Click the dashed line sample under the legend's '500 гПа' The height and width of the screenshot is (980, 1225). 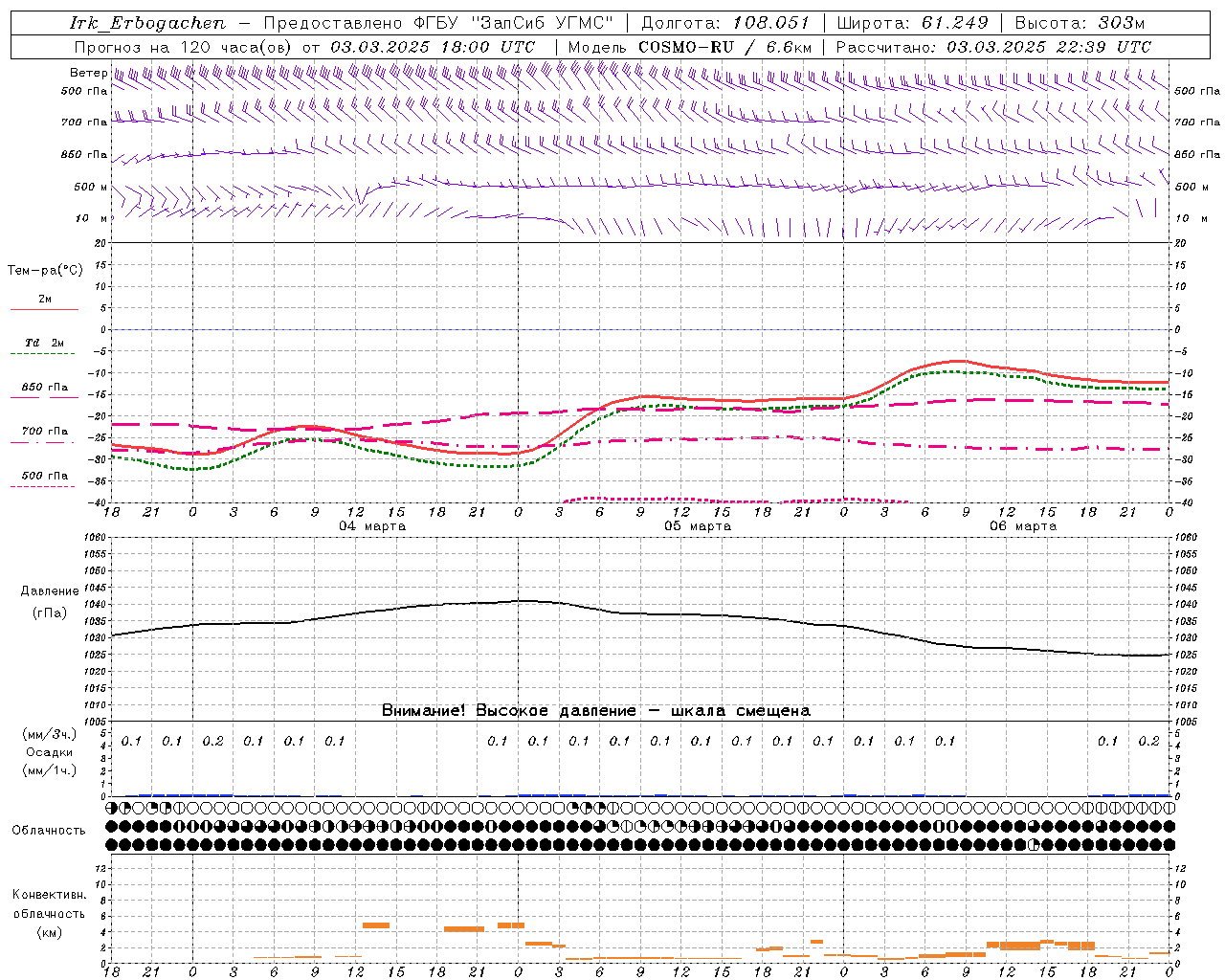(x=44, y=487)
